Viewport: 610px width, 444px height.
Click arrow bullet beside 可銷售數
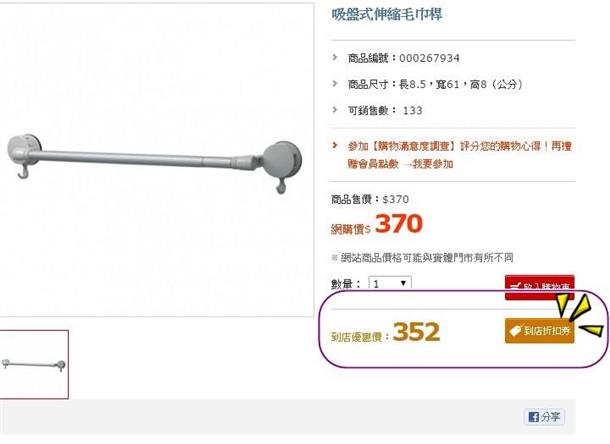coord(335,109)
